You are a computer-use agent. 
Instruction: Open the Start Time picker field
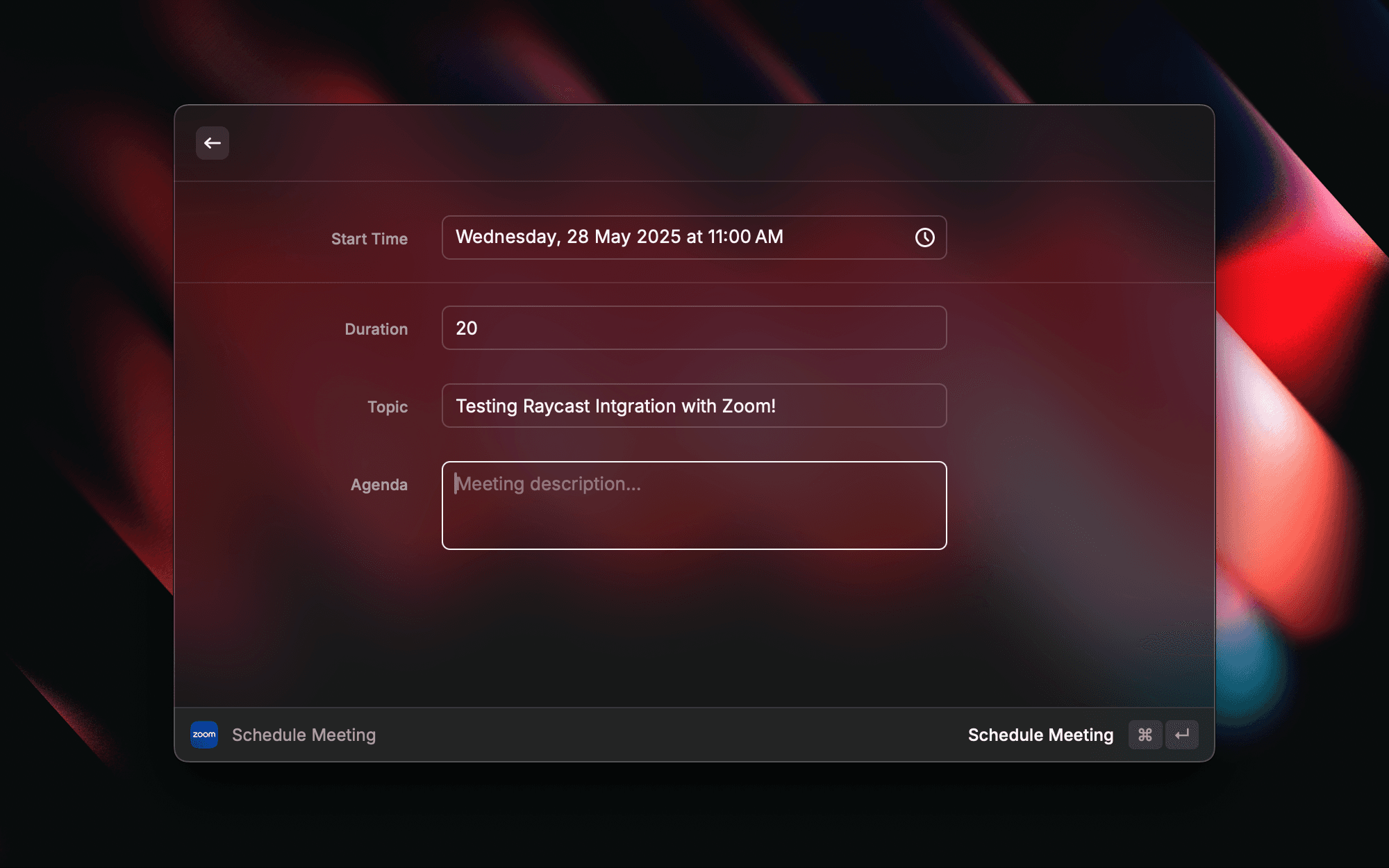click(693, 237)
